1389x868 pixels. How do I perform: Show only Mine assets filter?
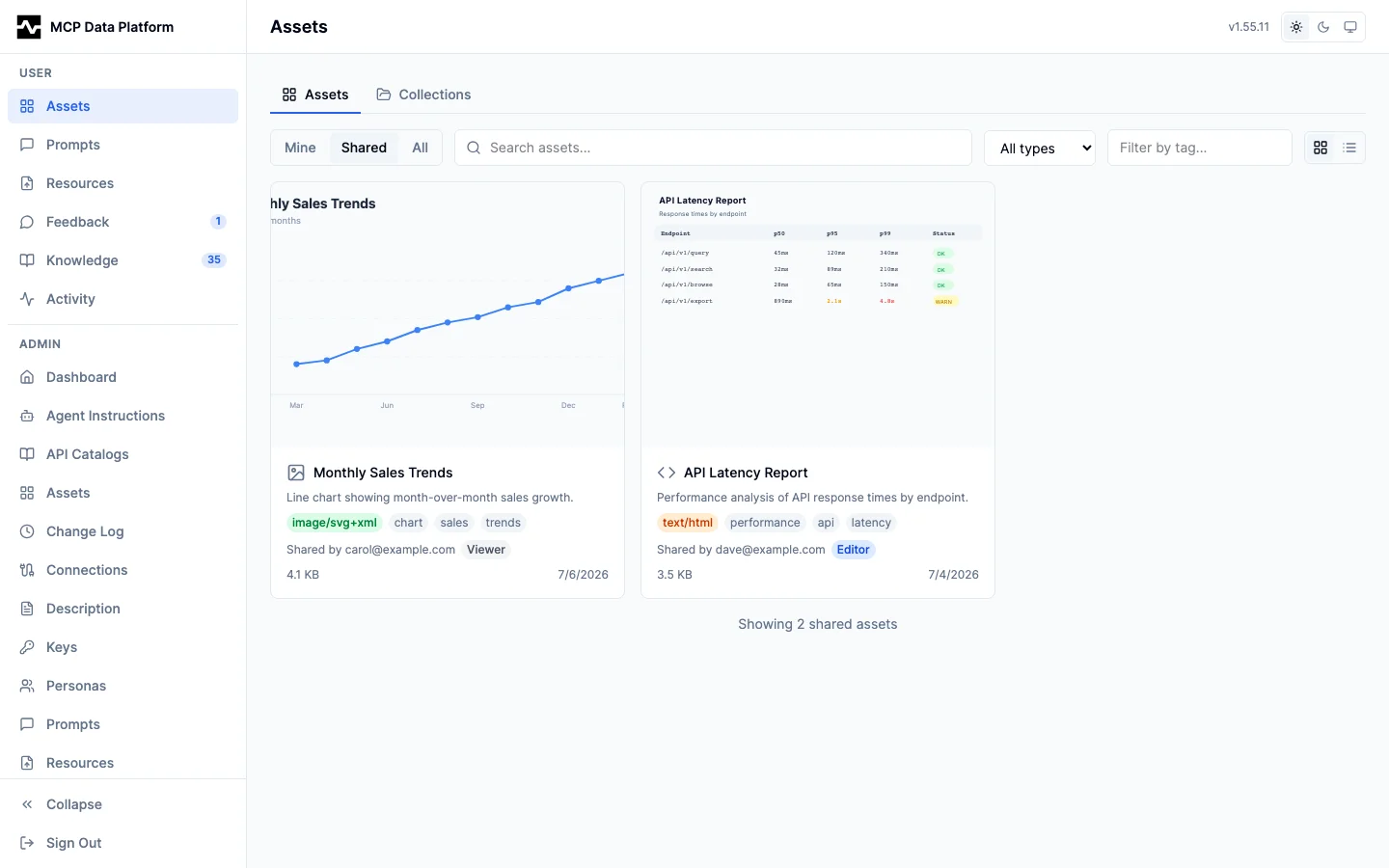point(300,148)
